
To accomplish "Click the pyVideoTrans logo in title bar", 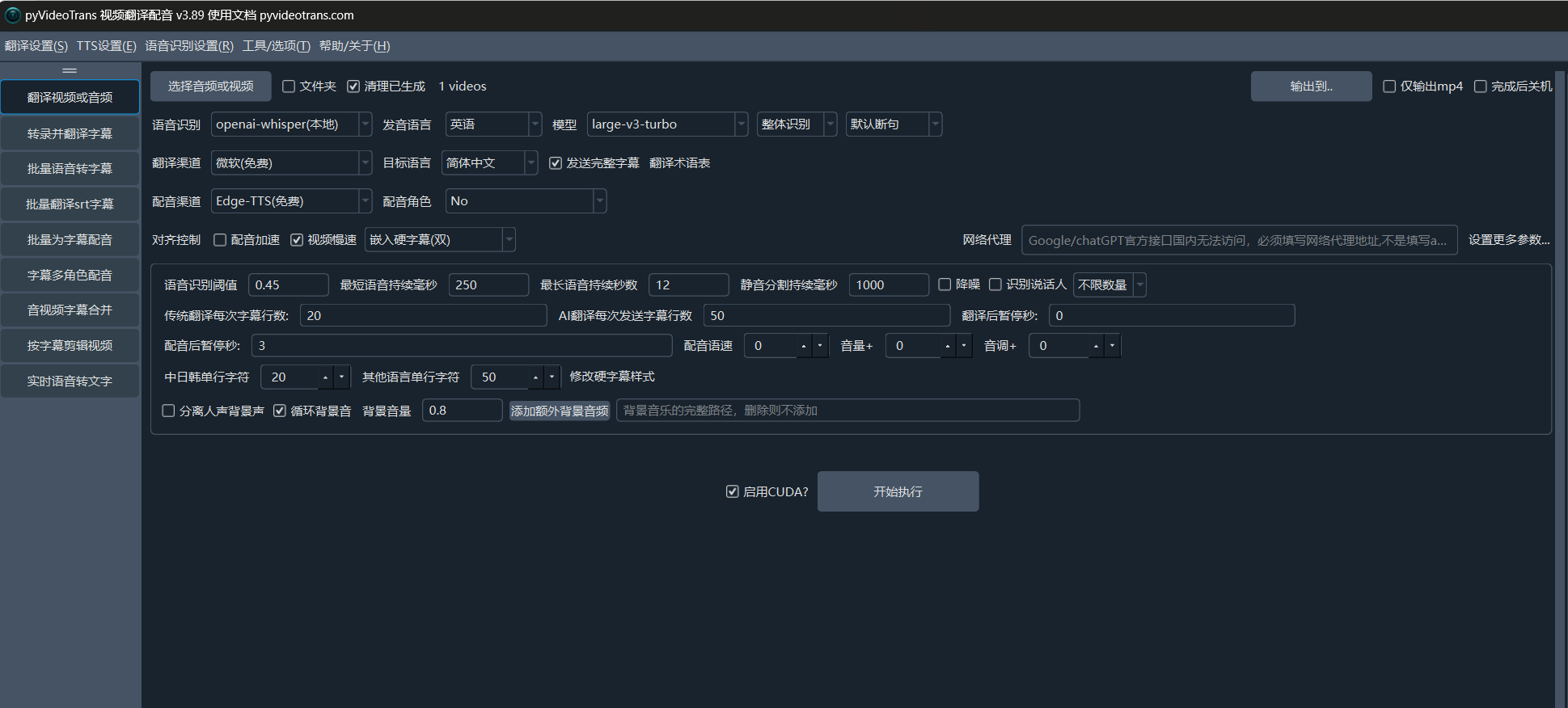I will pos(12,15).
